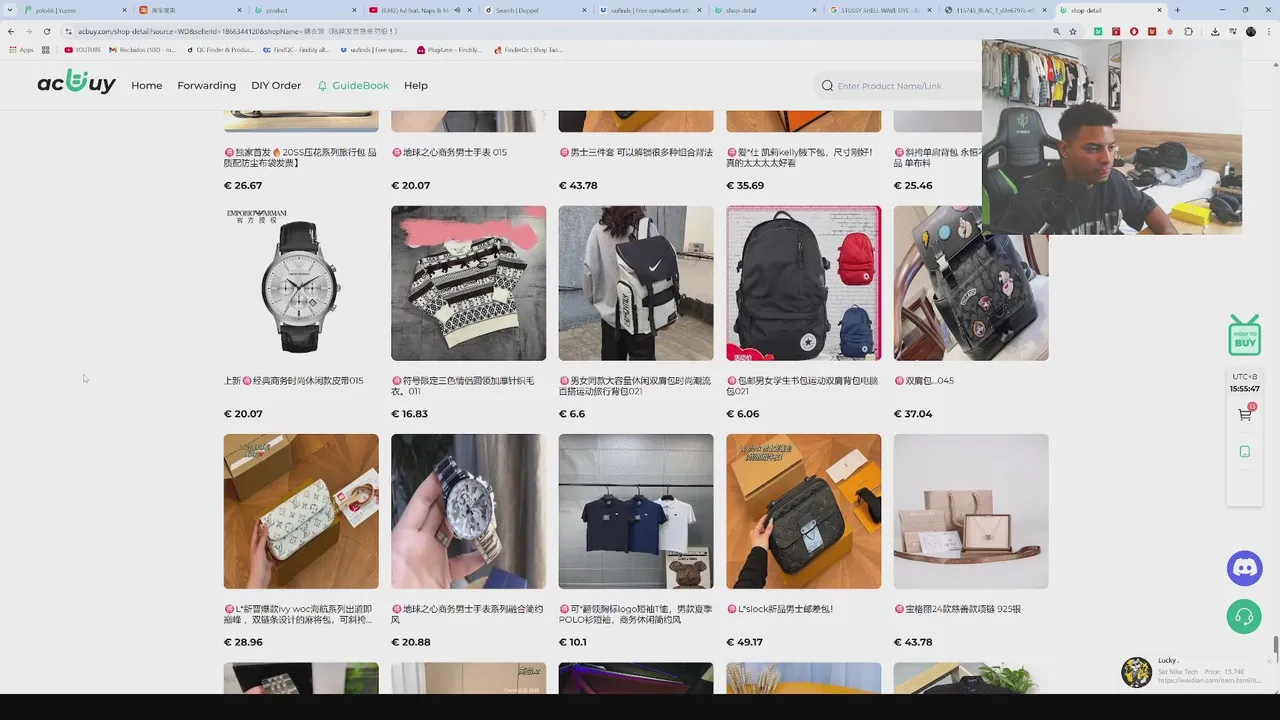Click the zoom magnifier icon in address bar

(x=1056, y=31)
